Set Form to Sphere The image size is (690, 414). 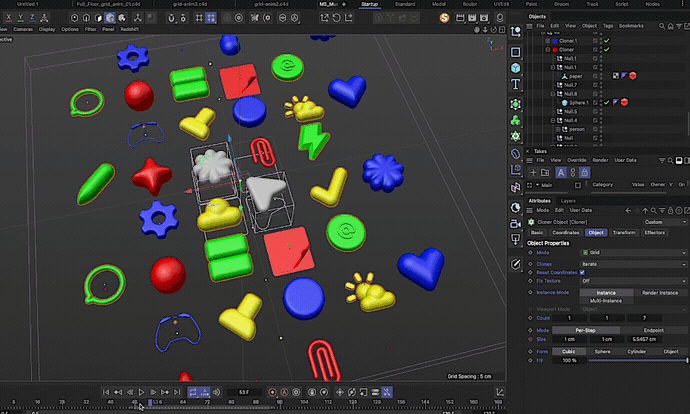pyautogui.click(x=602, y=352)
